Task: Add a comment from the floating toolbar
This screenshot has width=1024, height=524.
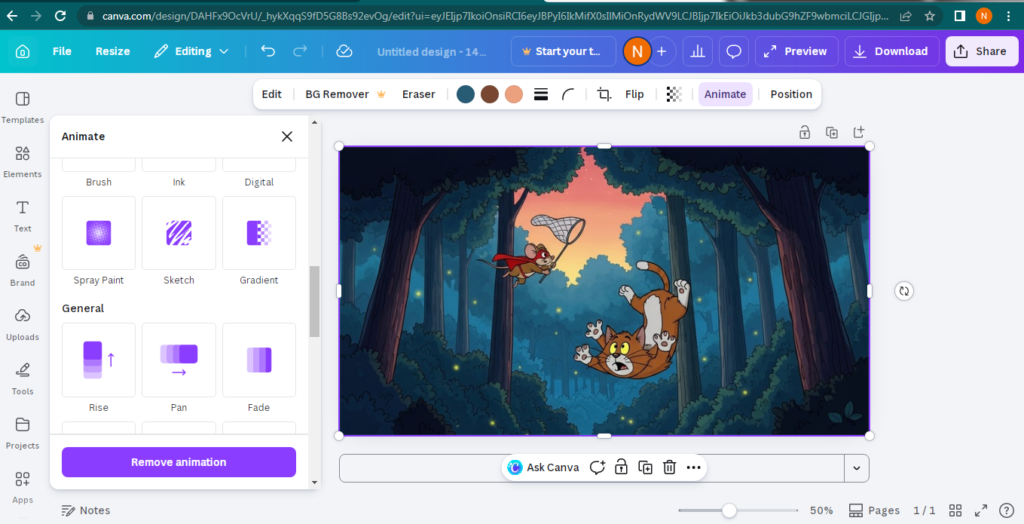Action: (597, 467)
